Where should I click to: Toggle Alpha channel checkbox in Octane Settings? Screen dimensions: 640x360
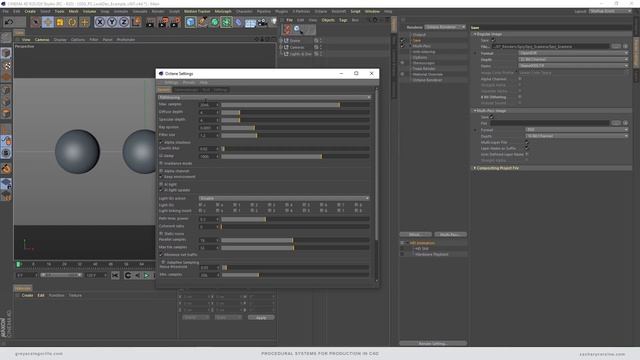161,171
